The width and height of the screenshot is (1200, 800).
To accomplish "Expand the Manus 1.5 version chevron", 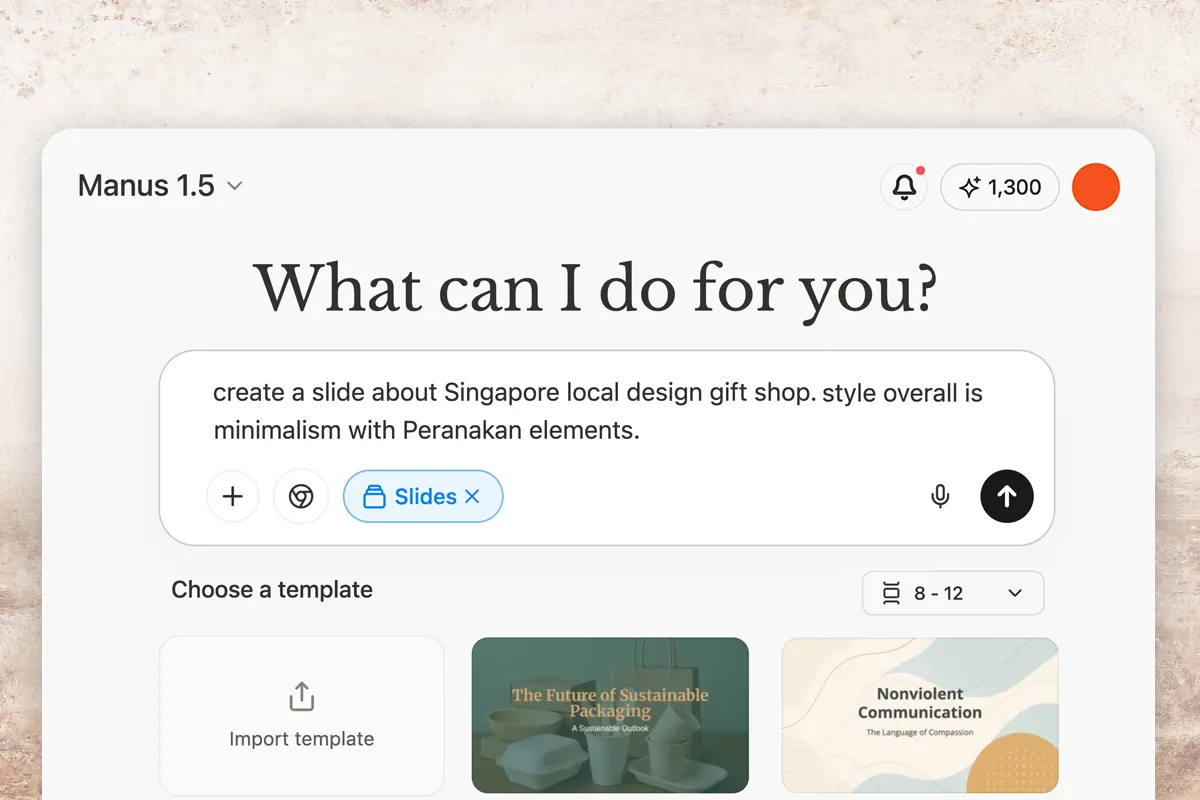I will pyautogui.click(x=235, y=186).
